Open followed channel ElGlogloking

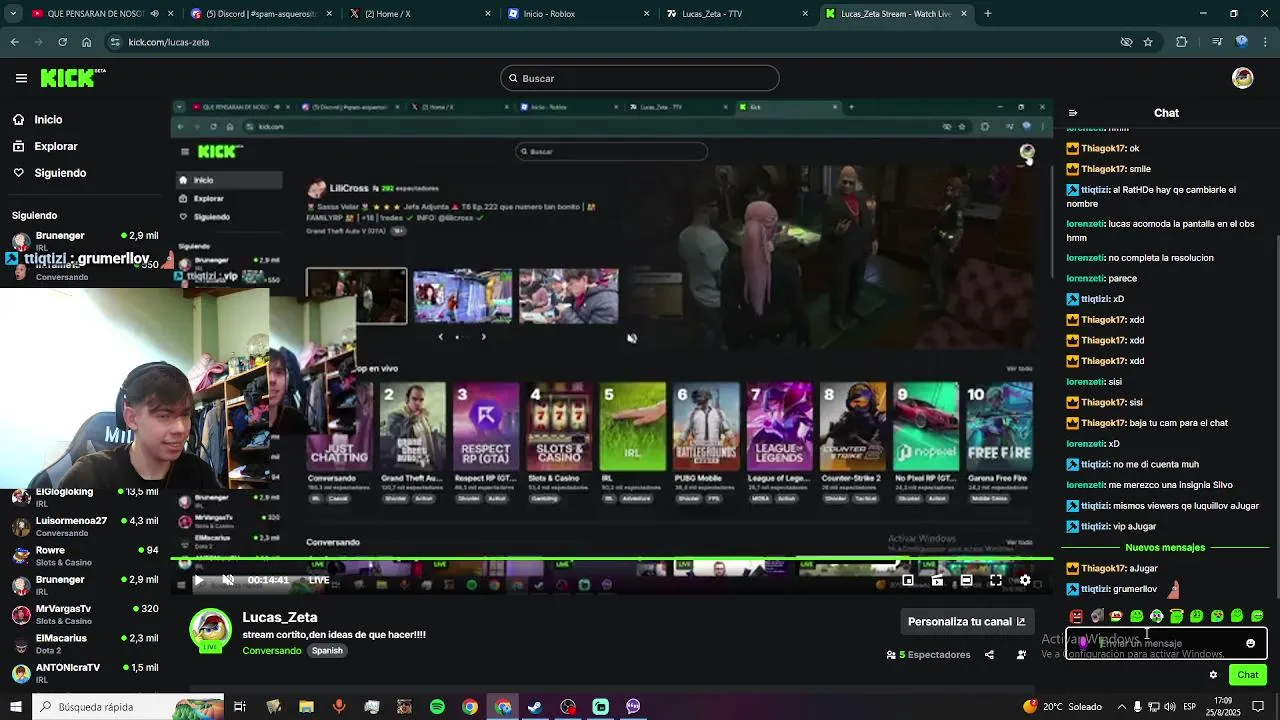(x=85, y=497)
